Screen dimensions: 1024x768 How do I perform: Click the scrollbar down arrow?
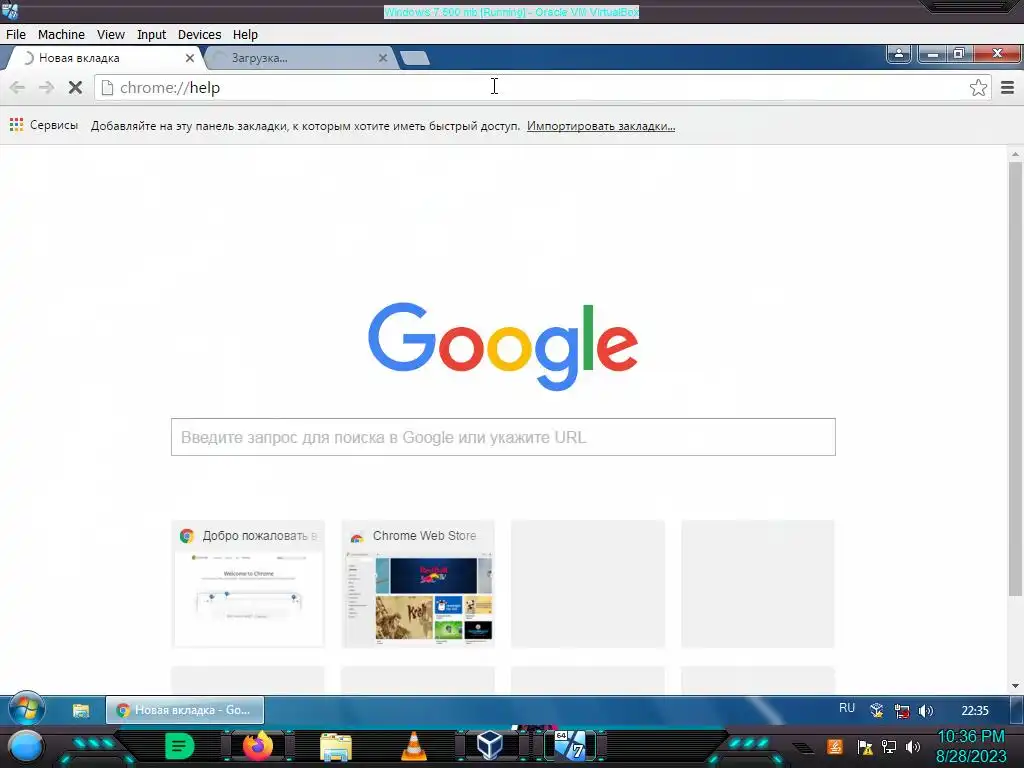click(x=1015, y=686)
